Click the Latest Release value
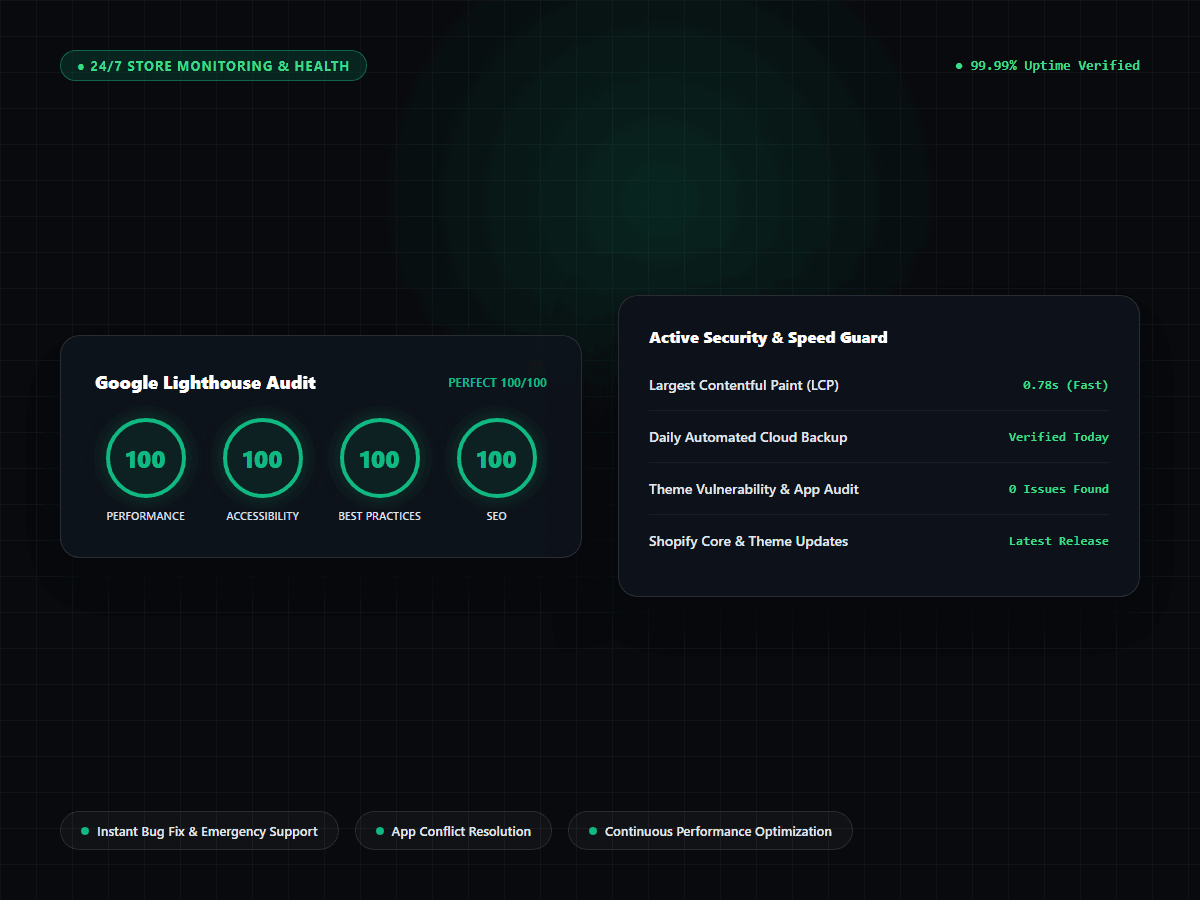The image size is (1200, 900). pos(1059,541)
